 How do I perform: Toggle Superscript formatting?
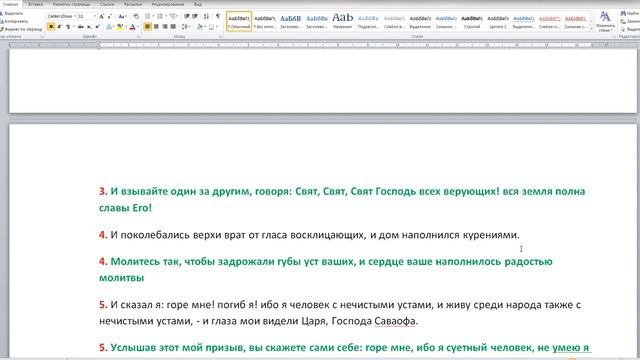click(x=98, y=27)
